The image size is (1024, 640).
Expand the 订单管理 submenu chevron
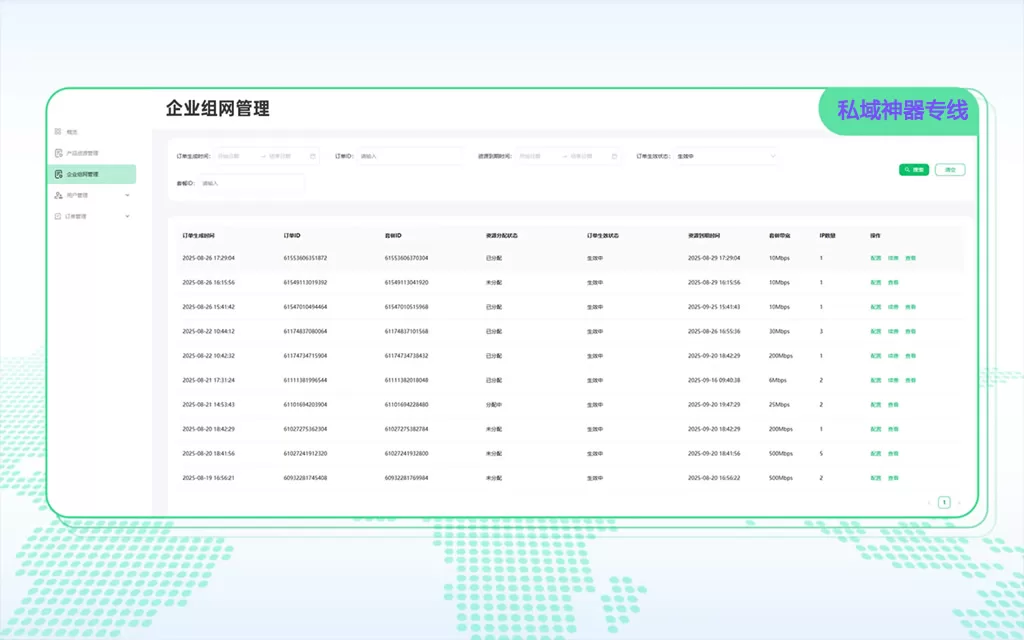point(127,216)
